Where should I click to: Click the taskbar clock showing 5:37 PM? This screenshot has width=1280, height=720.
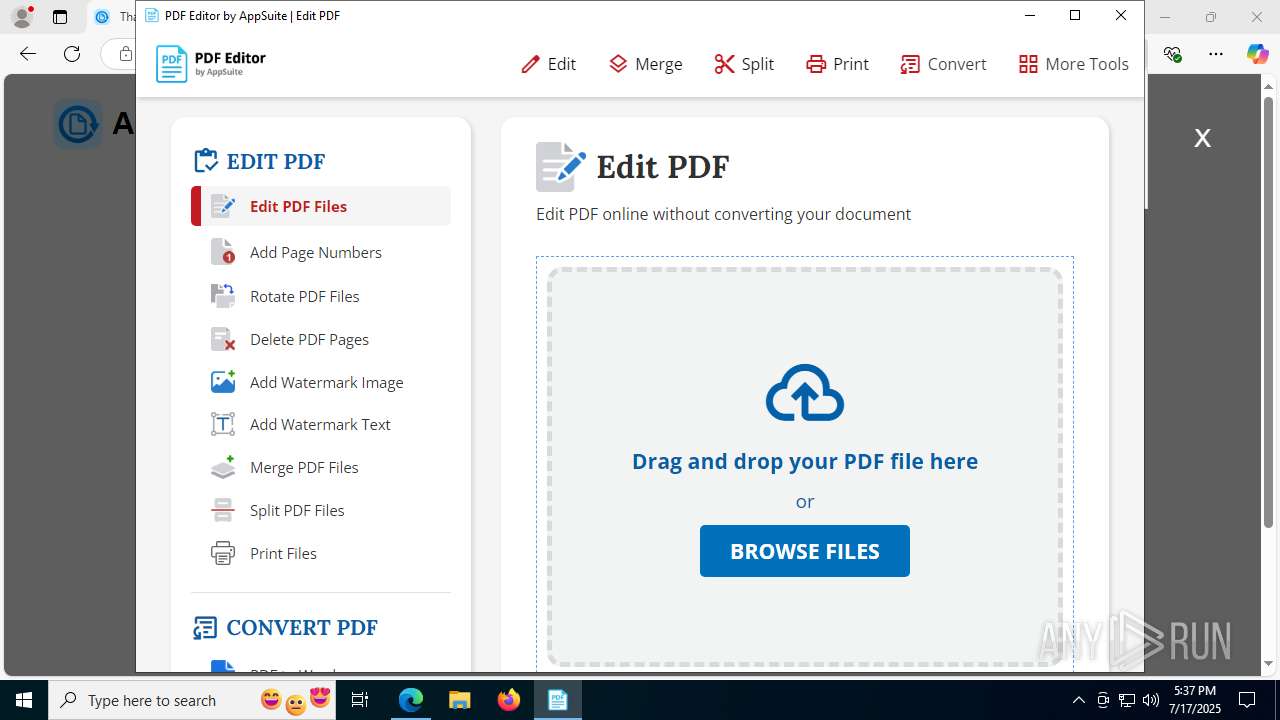tap(1194, 700)
